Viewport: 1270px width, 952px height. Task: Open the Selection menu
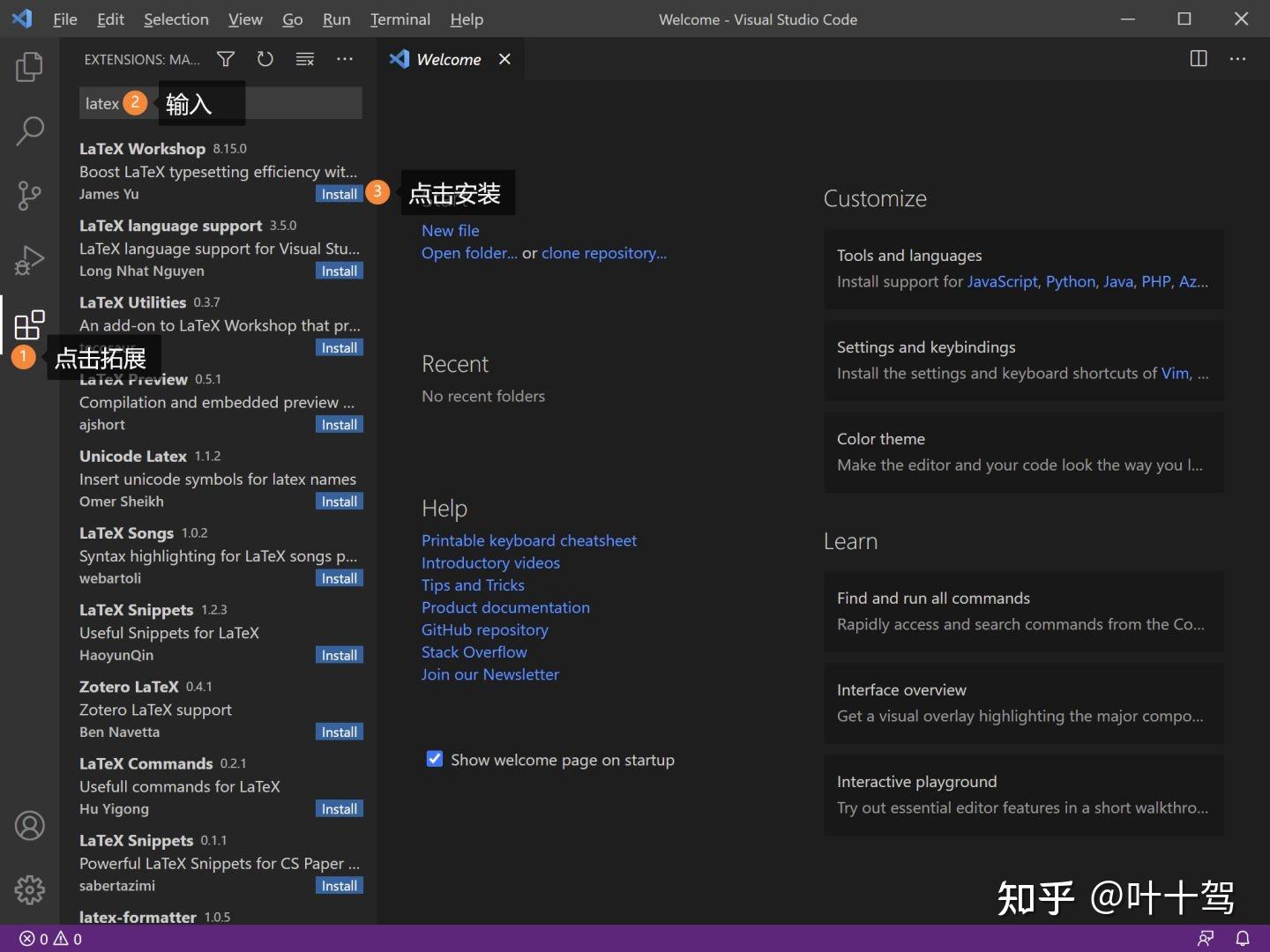(176, 19)
